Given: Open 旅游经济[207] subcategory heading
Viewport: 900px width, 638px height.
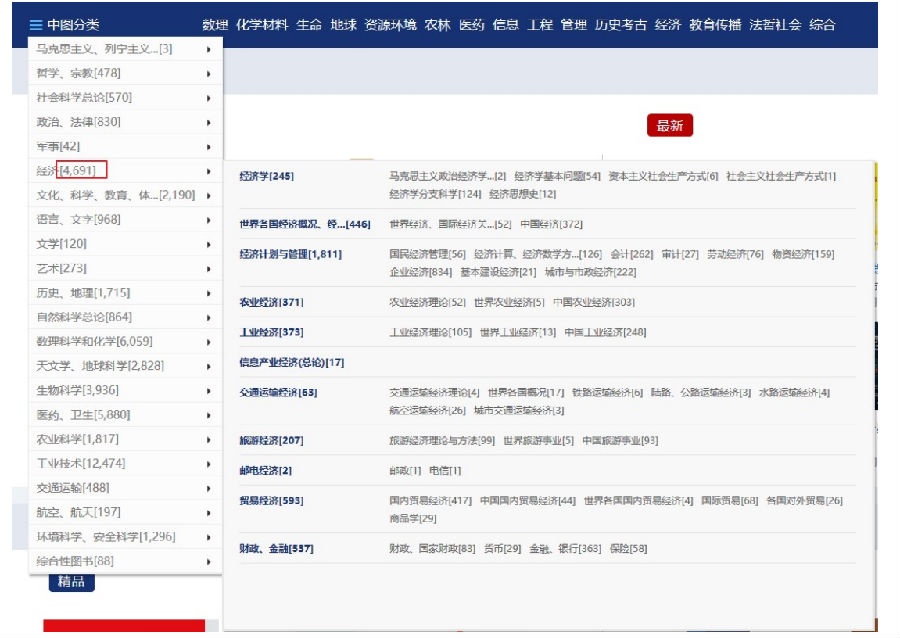Looking at the screenshot, I should 271,440.
